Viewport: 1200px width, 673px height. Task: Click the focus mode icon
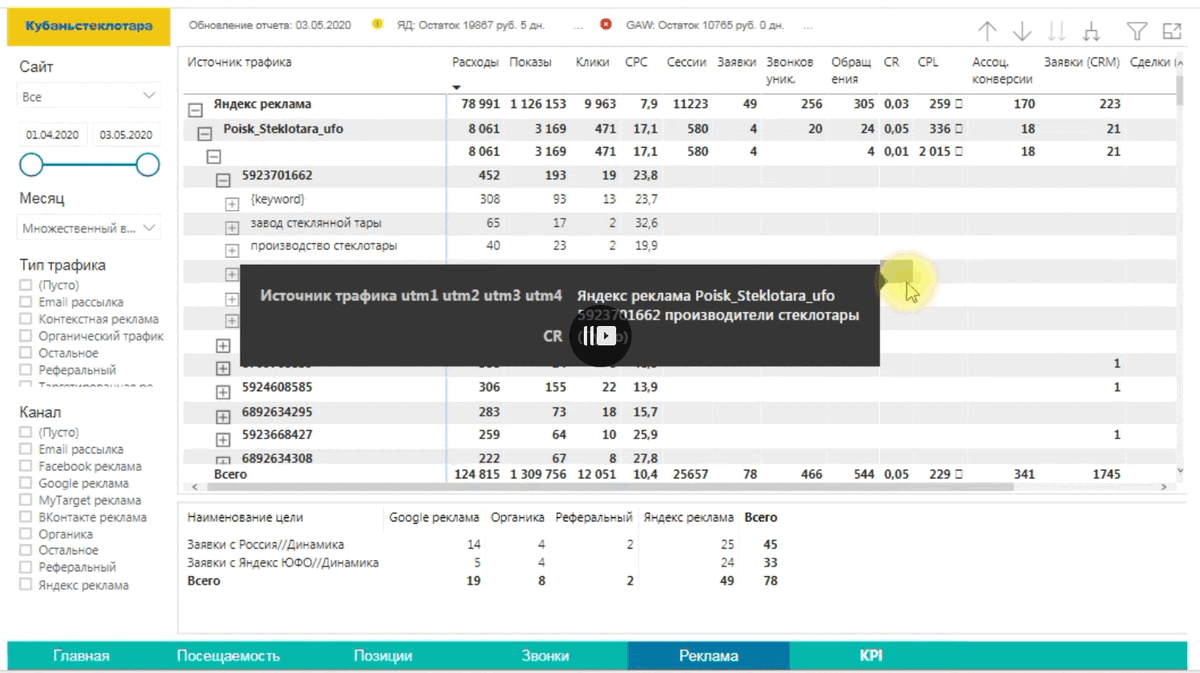pos(1172,32)
